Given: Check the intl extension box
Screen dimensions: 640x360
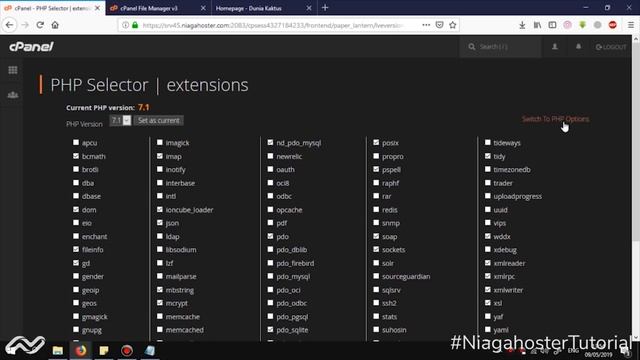Looking at the screenshot, I should point(160,196).
